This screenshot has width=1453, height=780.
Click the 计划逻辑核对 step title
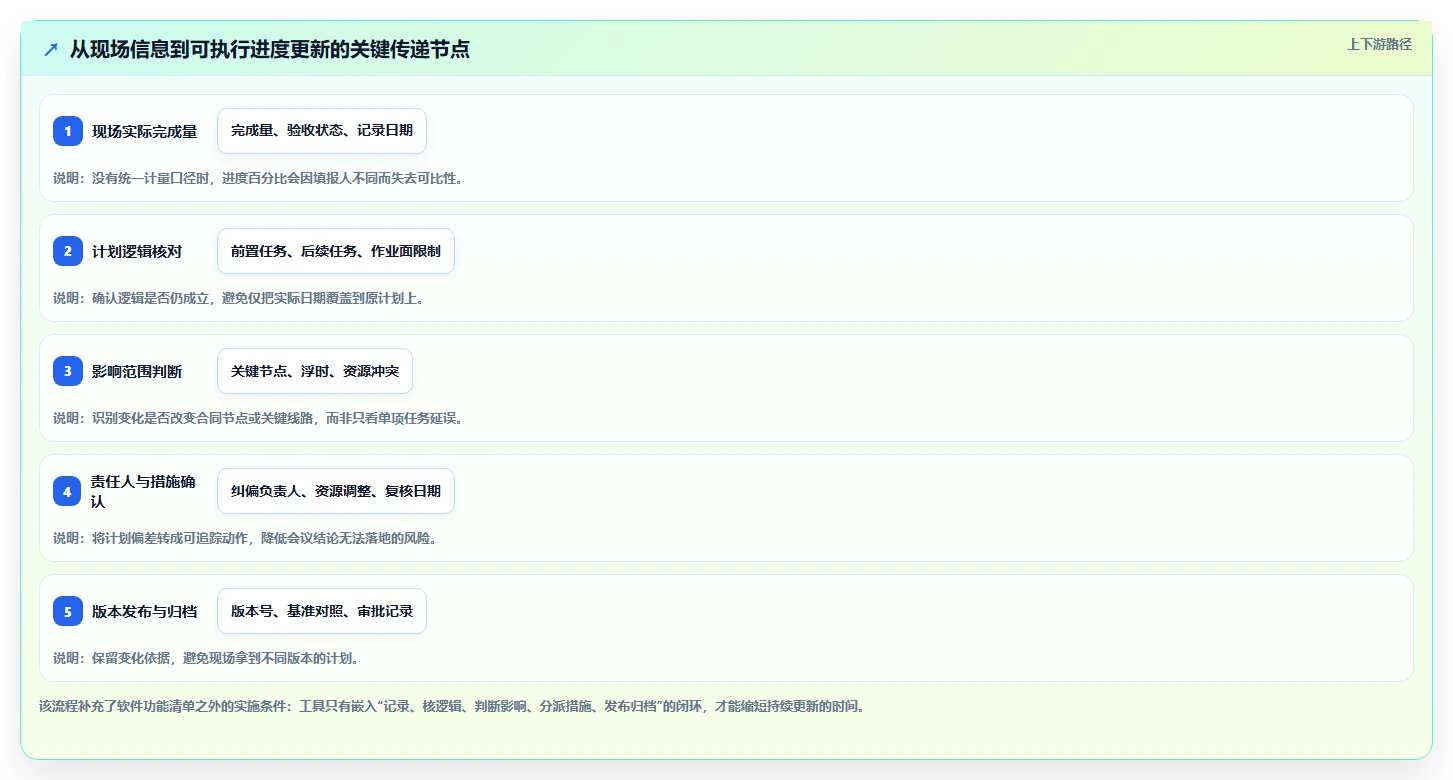pos(137,251)
